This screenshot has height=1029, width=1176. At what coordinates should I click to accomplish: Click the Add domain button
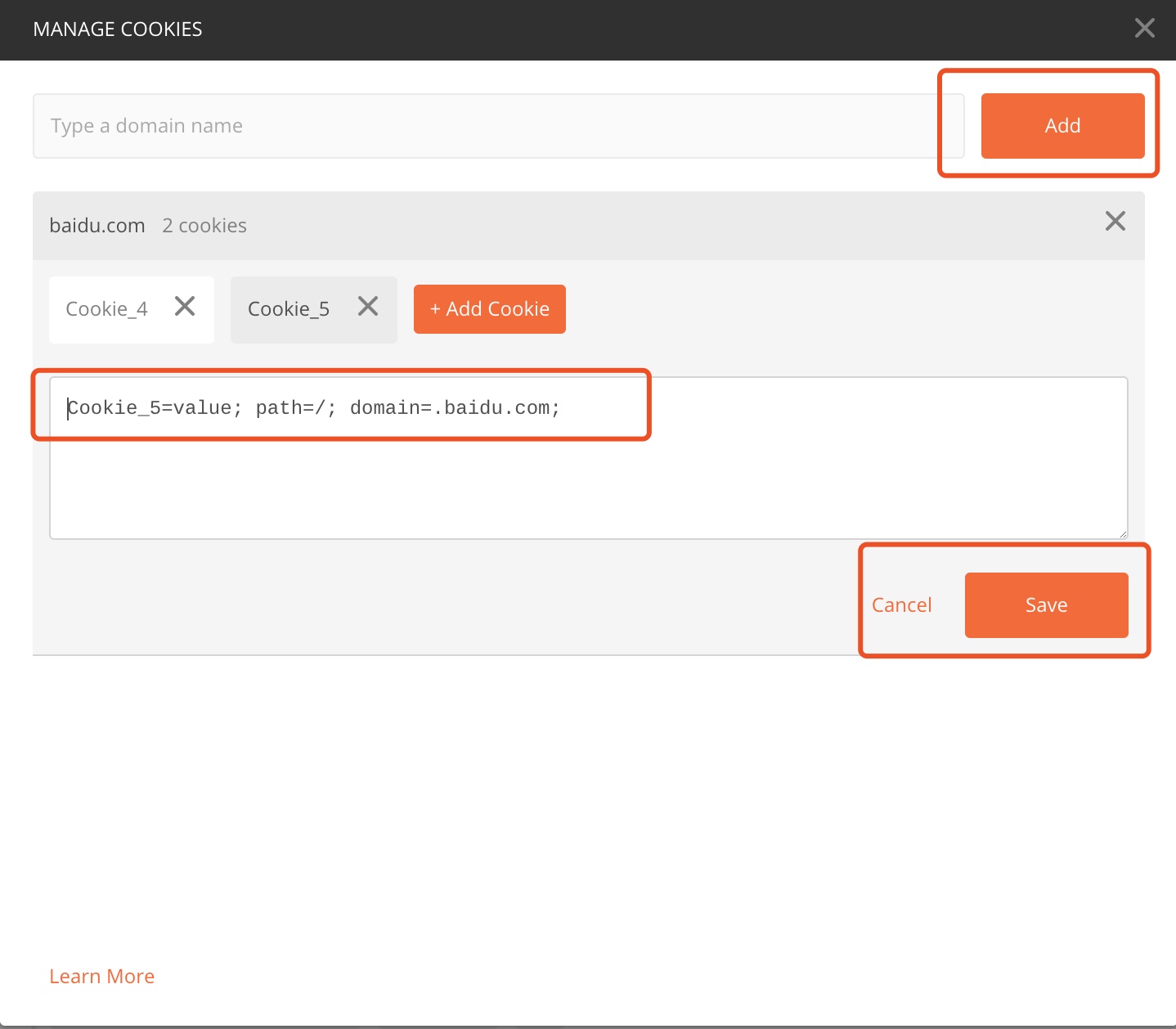tap(1062, 126)
